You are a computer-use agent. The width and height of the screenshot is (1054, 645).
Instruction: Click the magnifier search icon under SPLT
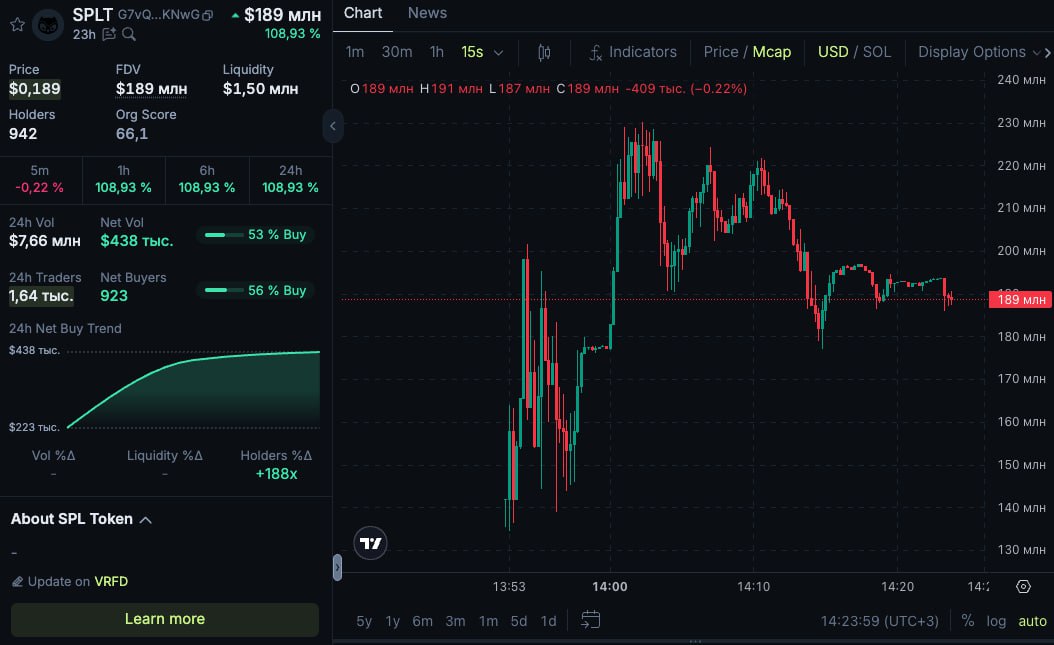(x=129, y=35)
